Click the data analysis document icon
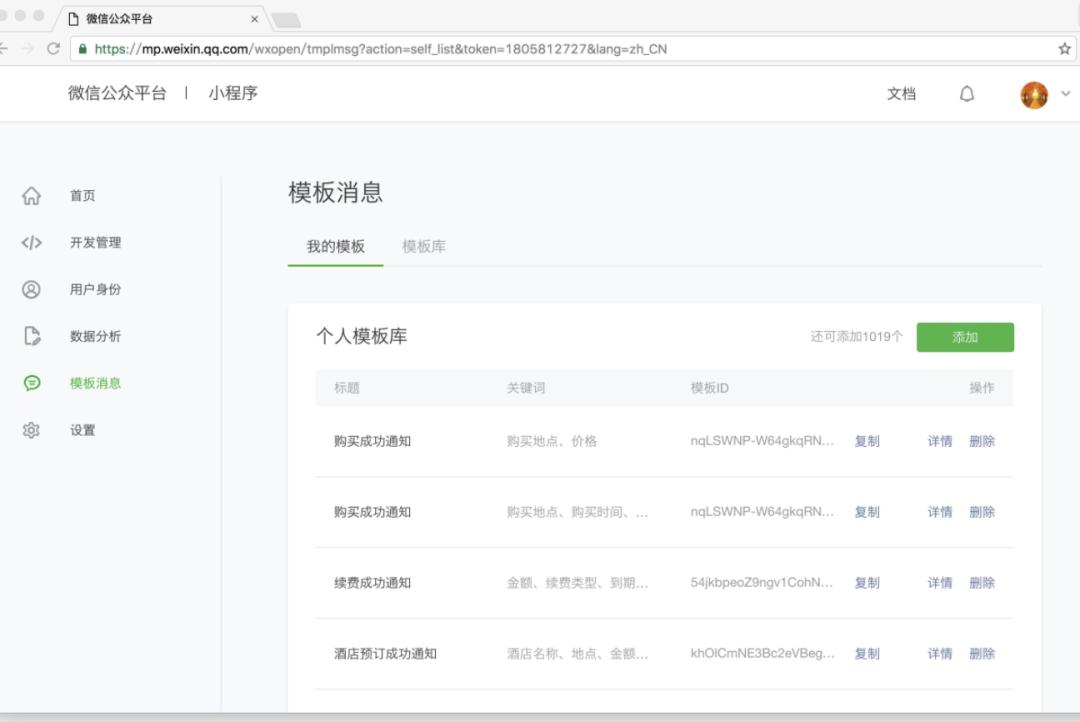This screenshot has height=722, width=1080. [x=32, y=336]
